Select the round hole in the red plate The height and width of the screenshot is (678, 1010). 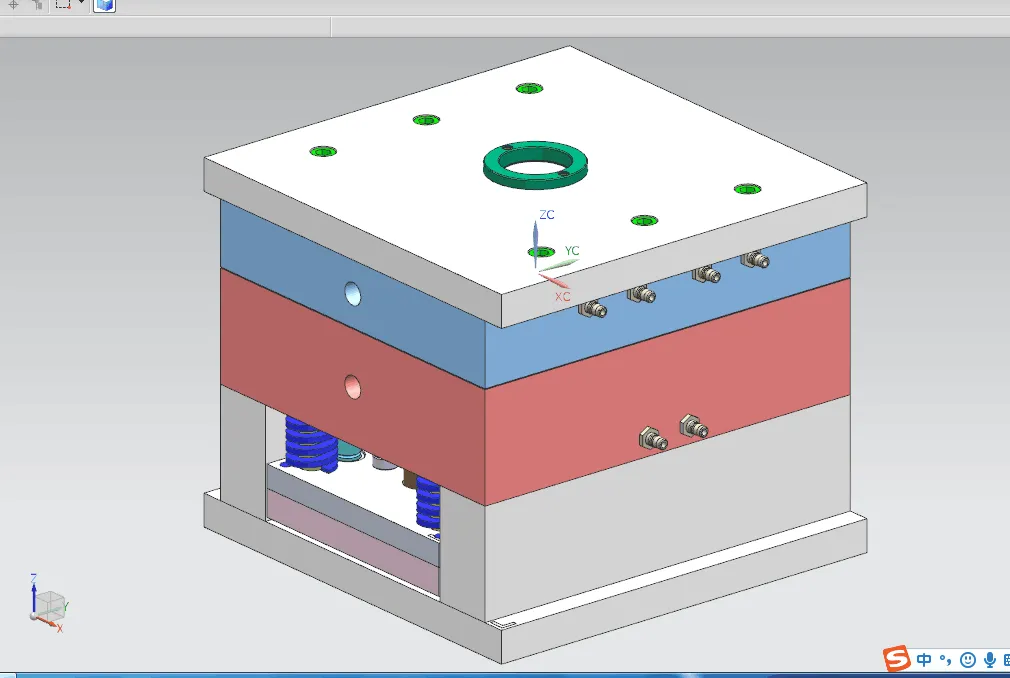point(352,386)
